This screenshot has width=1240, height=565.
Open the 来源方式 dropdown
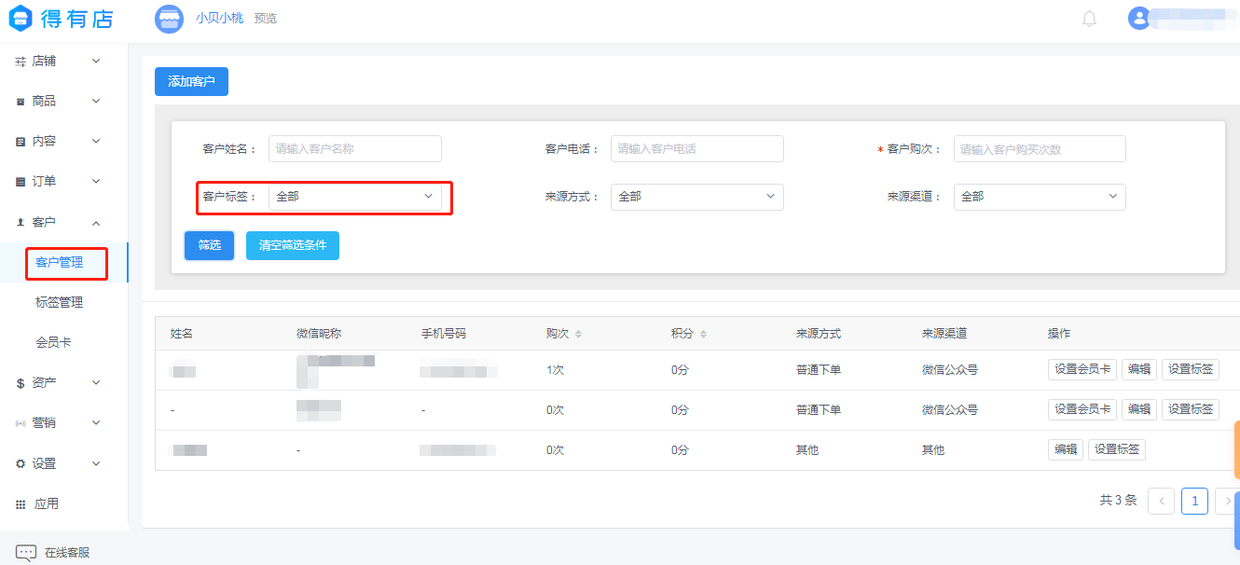tap(697, 197)
